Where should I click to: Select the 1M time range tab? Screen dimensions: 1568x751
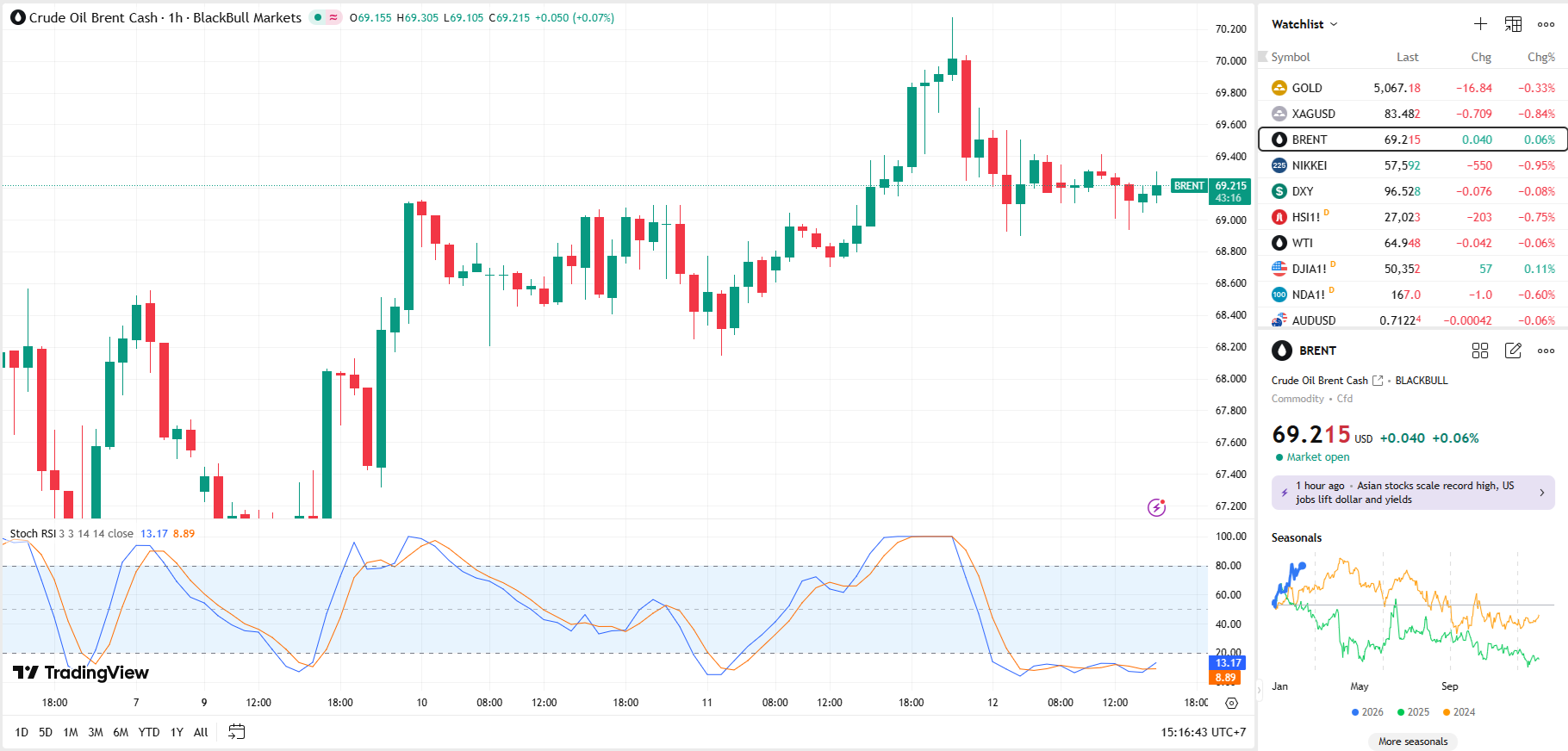click(x=71, y=732)
